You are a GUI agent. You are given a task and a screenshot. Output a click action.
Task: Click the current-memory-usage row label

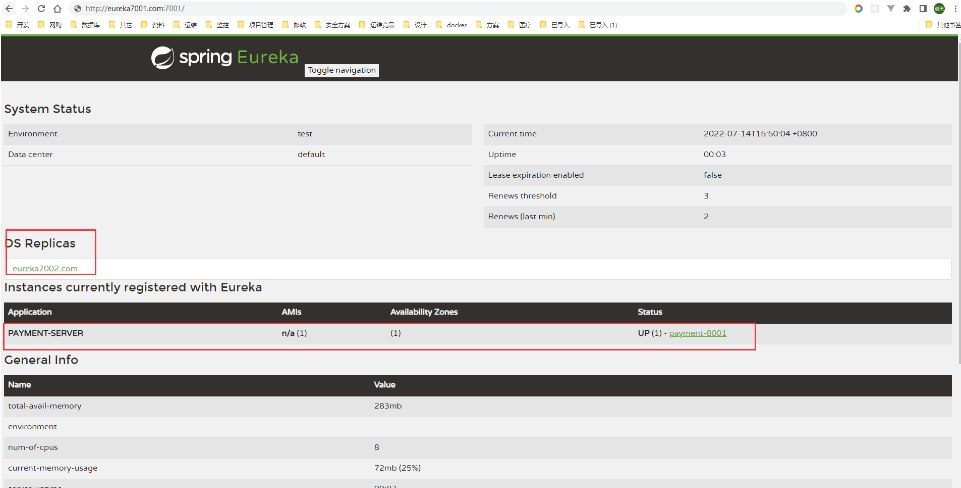pyautogui.click(x=53, y=468)
